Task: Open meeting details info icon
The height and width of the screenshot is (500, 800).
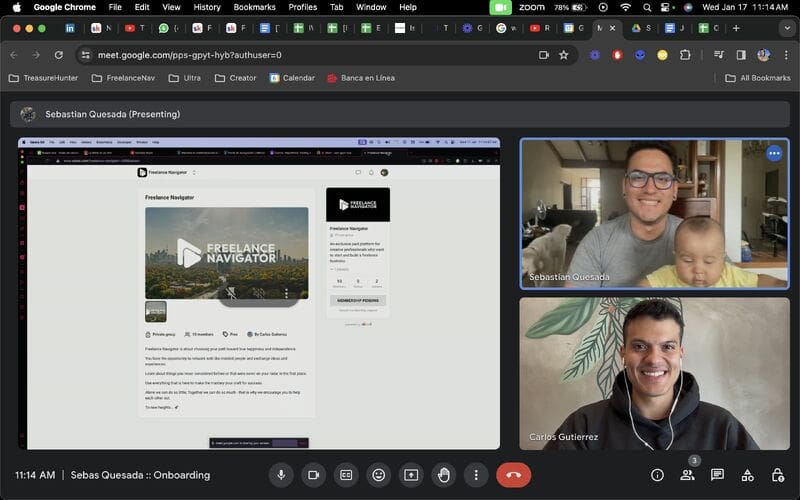Action: click(657, 475)
